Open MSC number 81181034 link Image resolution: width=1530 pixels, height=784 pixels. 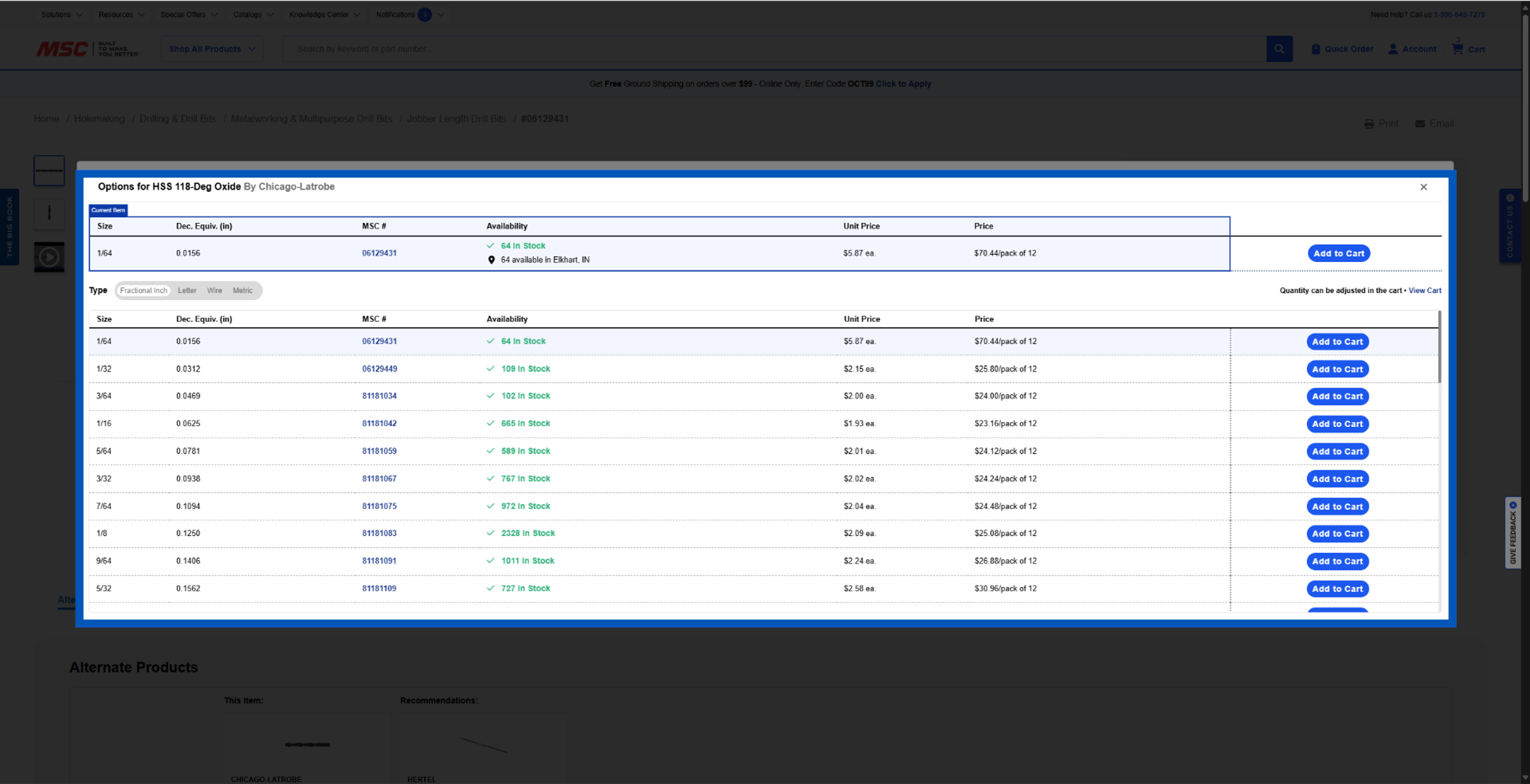[x=379, y=396]
